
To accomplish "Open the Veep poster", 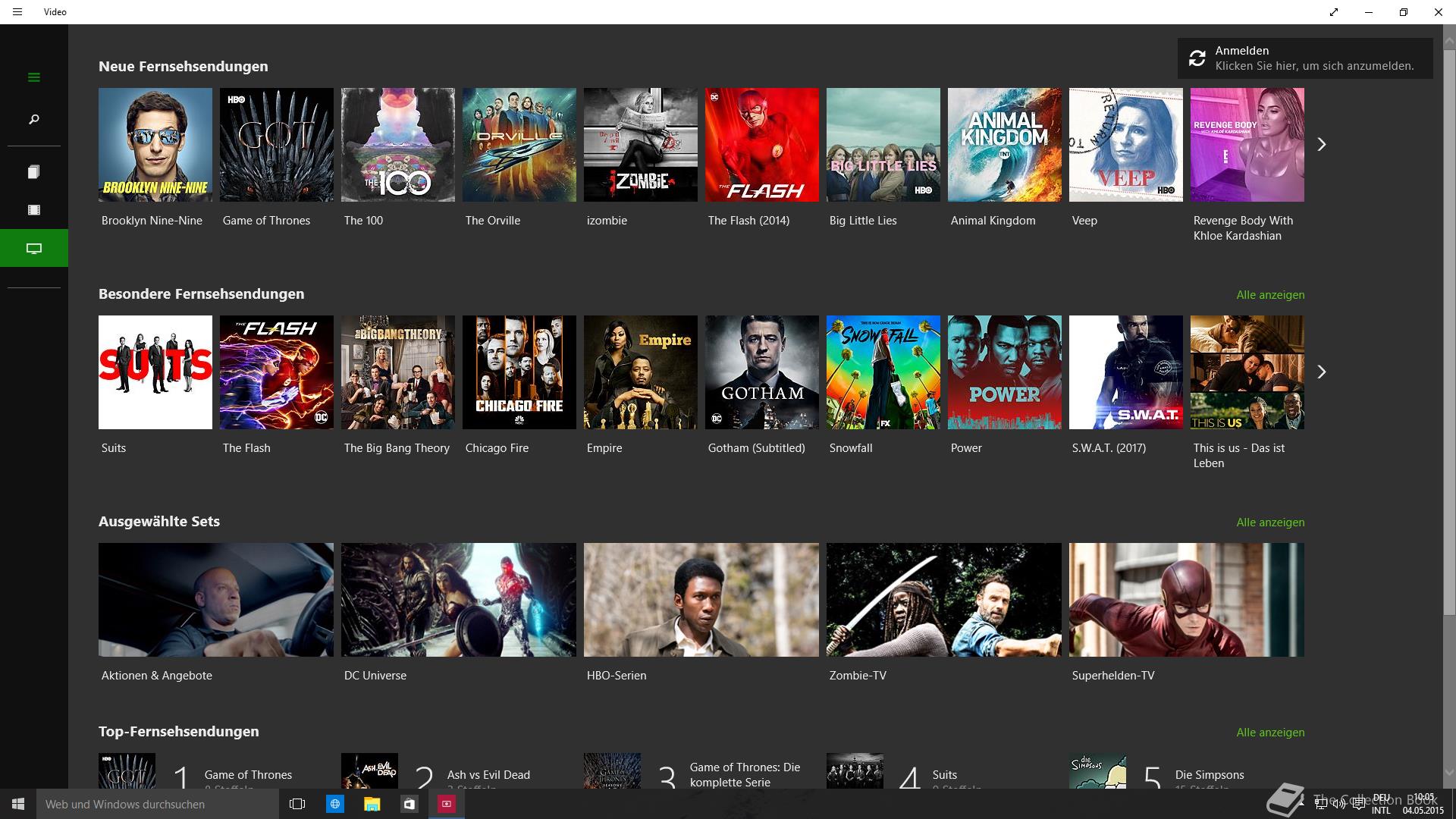I will point(1126,145).
